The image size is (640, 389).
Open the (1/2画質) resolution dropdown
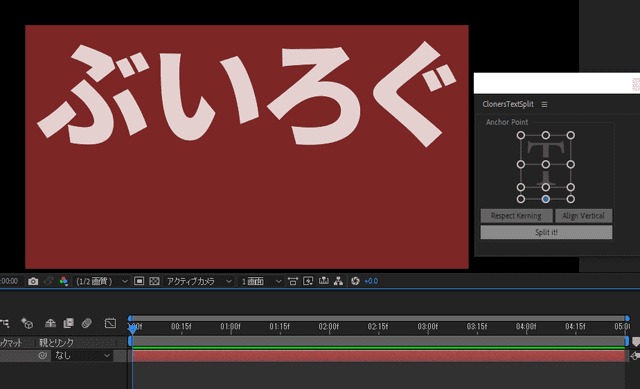pyautogui.click(x=101, y=281)
